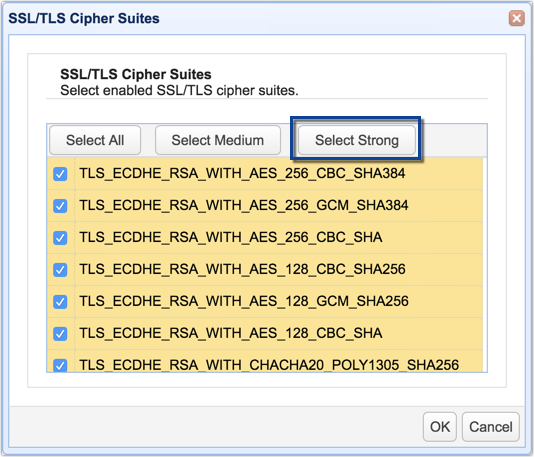534x457 pixels.
Task: Dismiss dialog with Cancel button
Action: (x=490, y=427)
